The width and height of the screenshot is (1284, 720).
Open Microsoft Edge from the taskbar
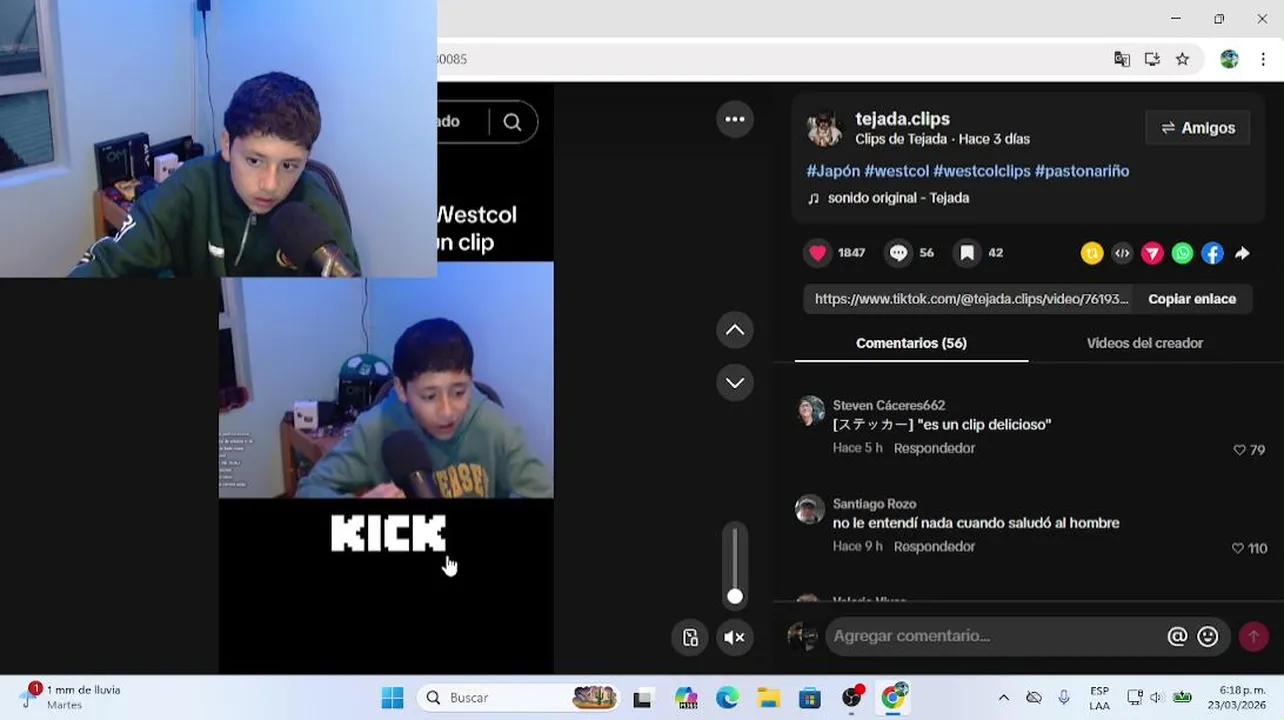pos(727,698)
